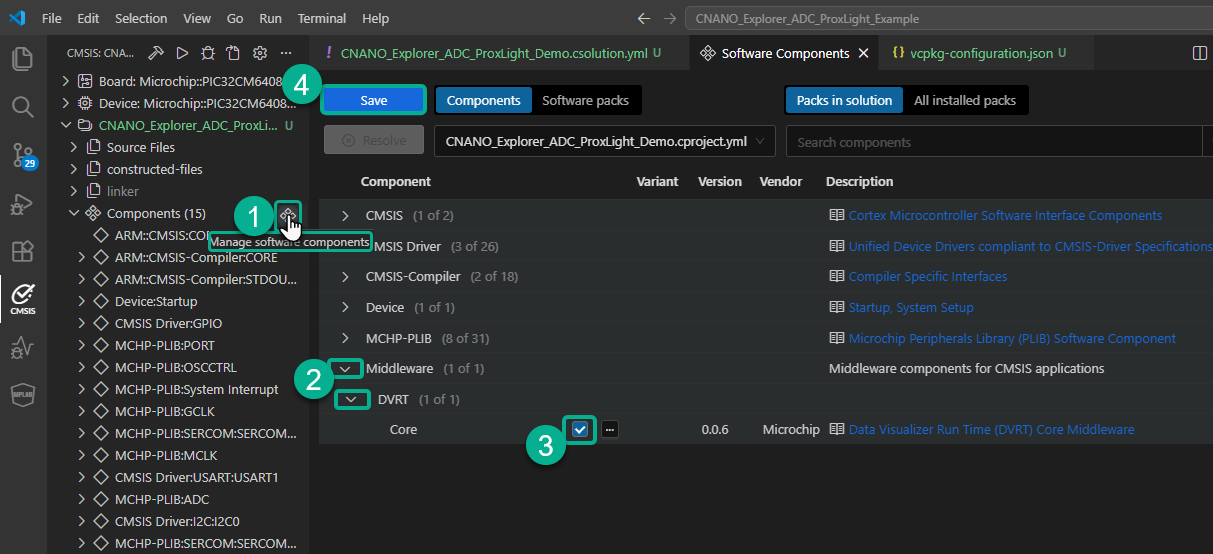The height and width of the screenshot is (554, 1213).
Task: Open the Help menu
Action: [376, 18]
